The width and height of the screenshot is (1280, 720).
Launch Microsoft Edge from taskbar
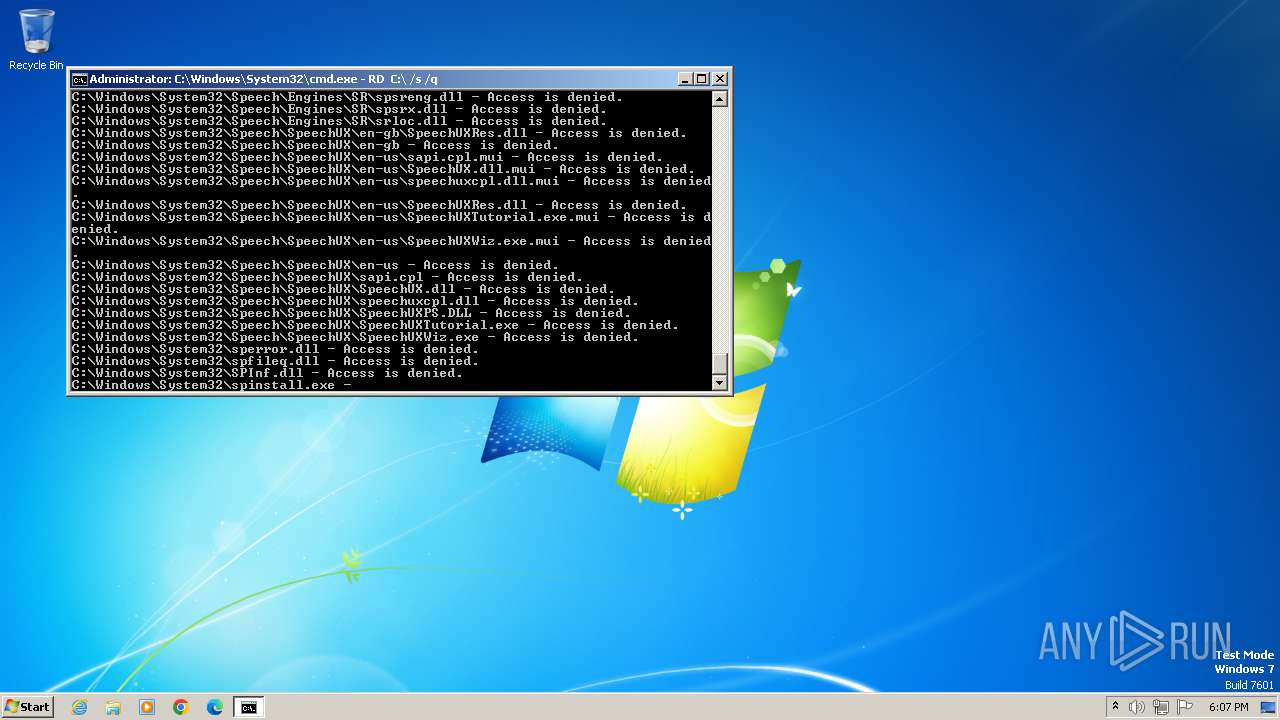click(x=215, y=707)
